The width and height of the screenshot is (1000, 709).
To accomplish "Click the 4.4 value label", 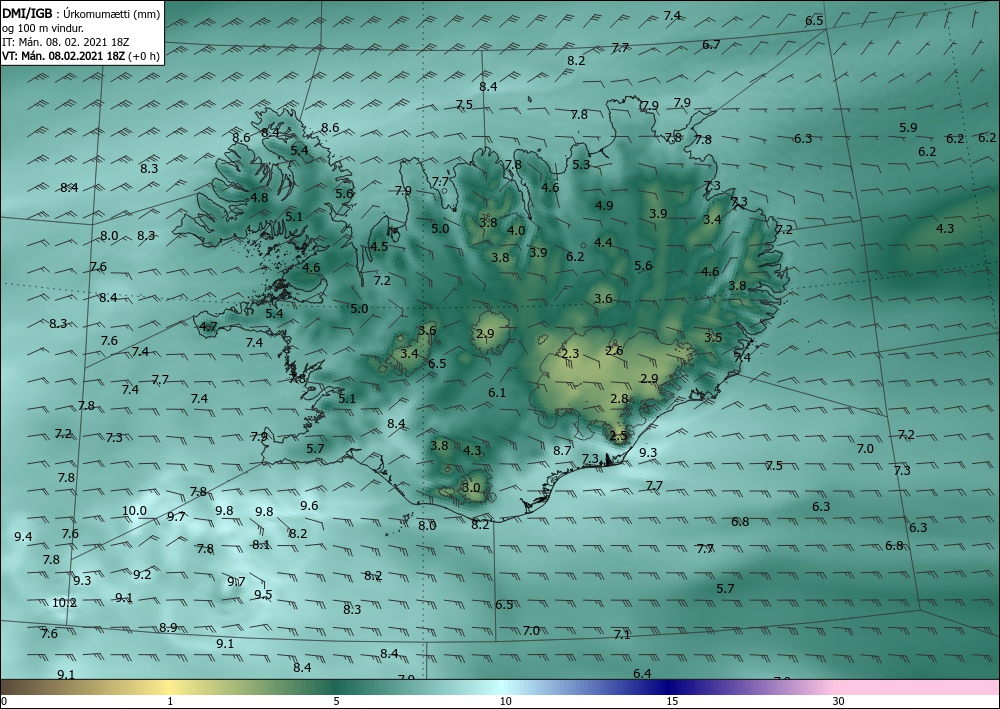I will 603,242.
